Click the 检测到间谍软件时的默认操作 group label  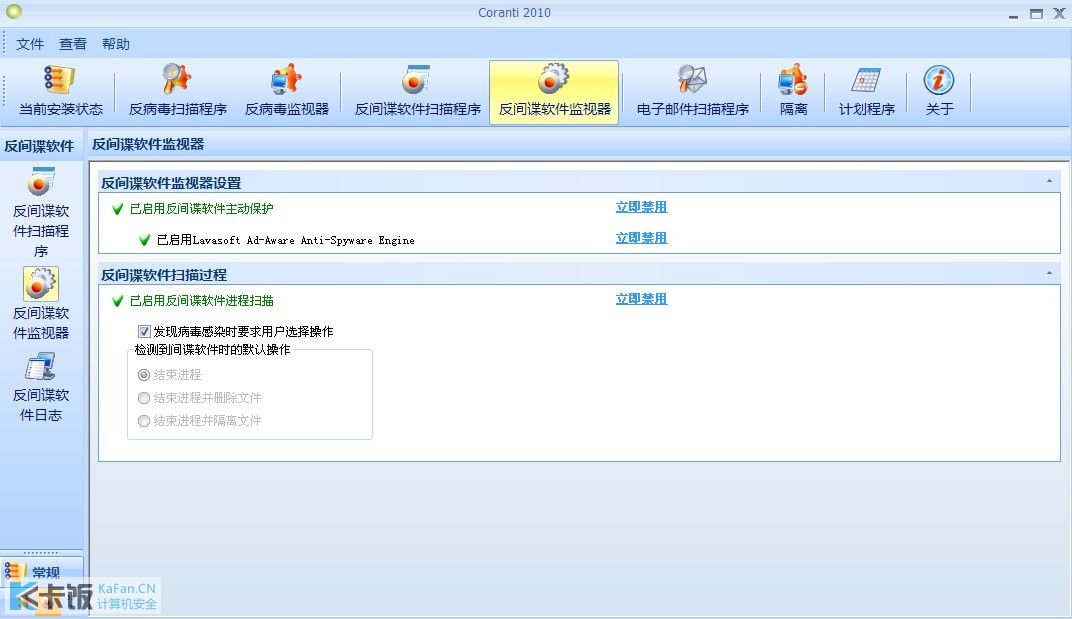click(213, 350)
